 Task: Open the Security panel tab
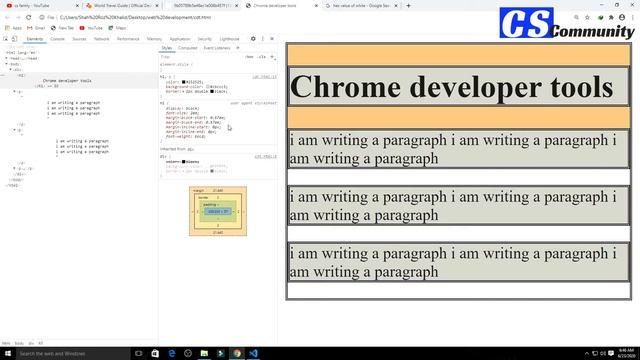point(204,39)
